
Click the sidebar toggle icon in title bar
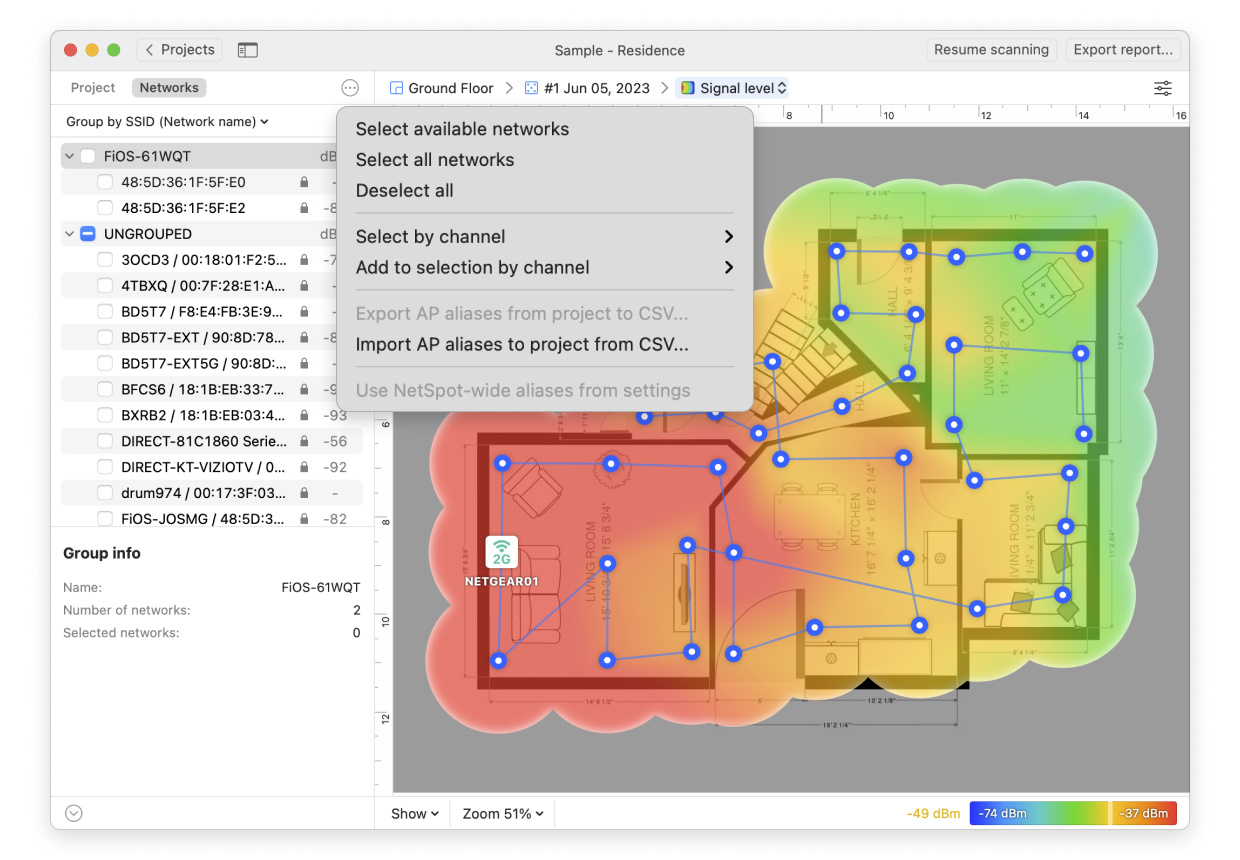[x=247, y=50]
